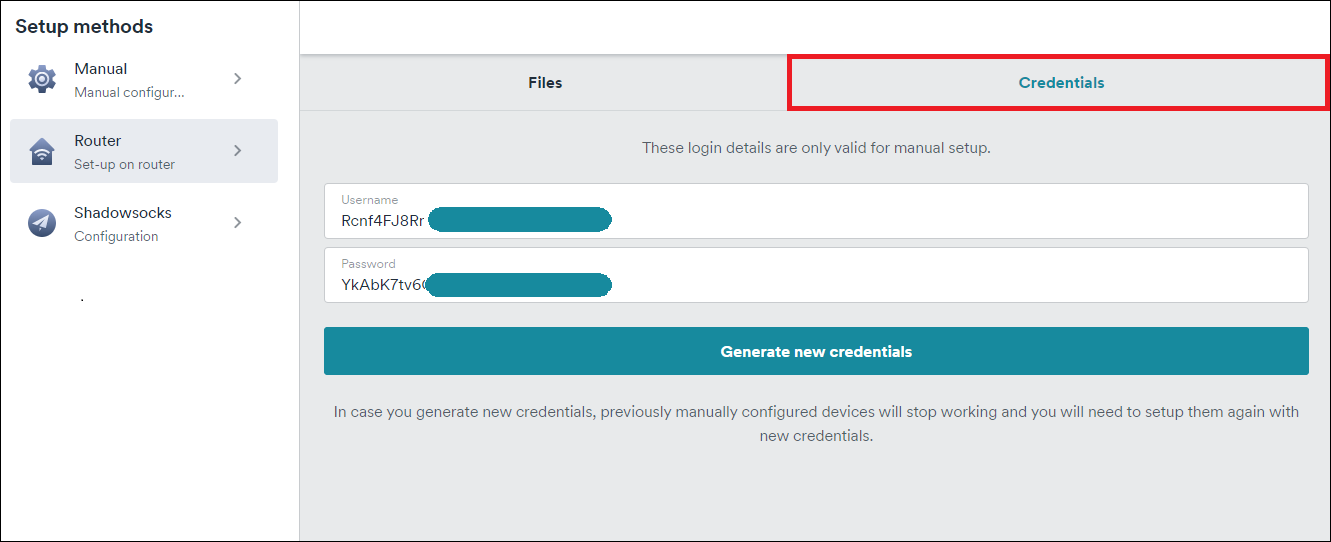Viewport: 1331px width, 542px height.
Task: Click inside the Username field
Action: (816, 211)
